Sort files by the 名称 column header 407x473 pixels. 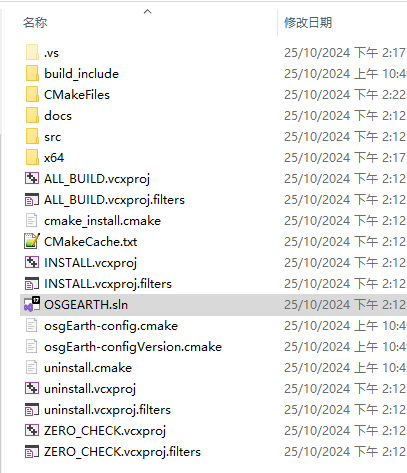(x=35, y=23)
